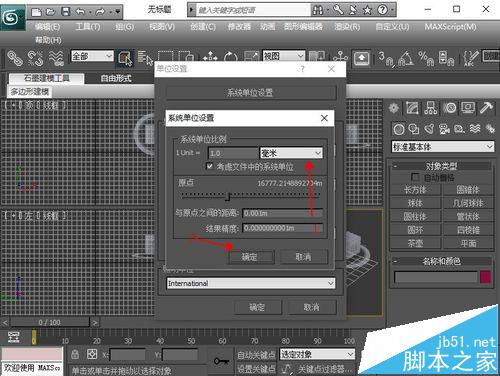Click the 长方体 object type button
Screen dimensions: 500x376
tap(415, 190)
